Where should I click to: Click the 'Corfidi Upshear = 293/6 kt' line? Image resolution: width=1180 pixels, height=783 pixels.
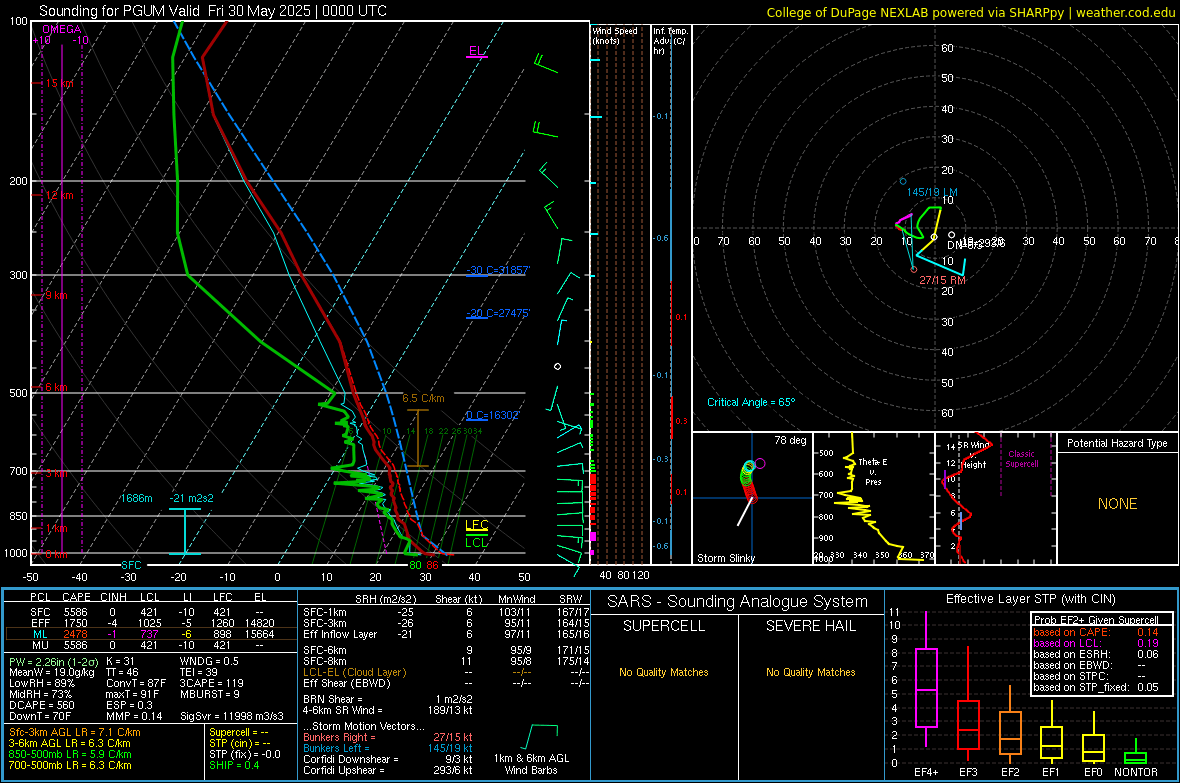388,770
